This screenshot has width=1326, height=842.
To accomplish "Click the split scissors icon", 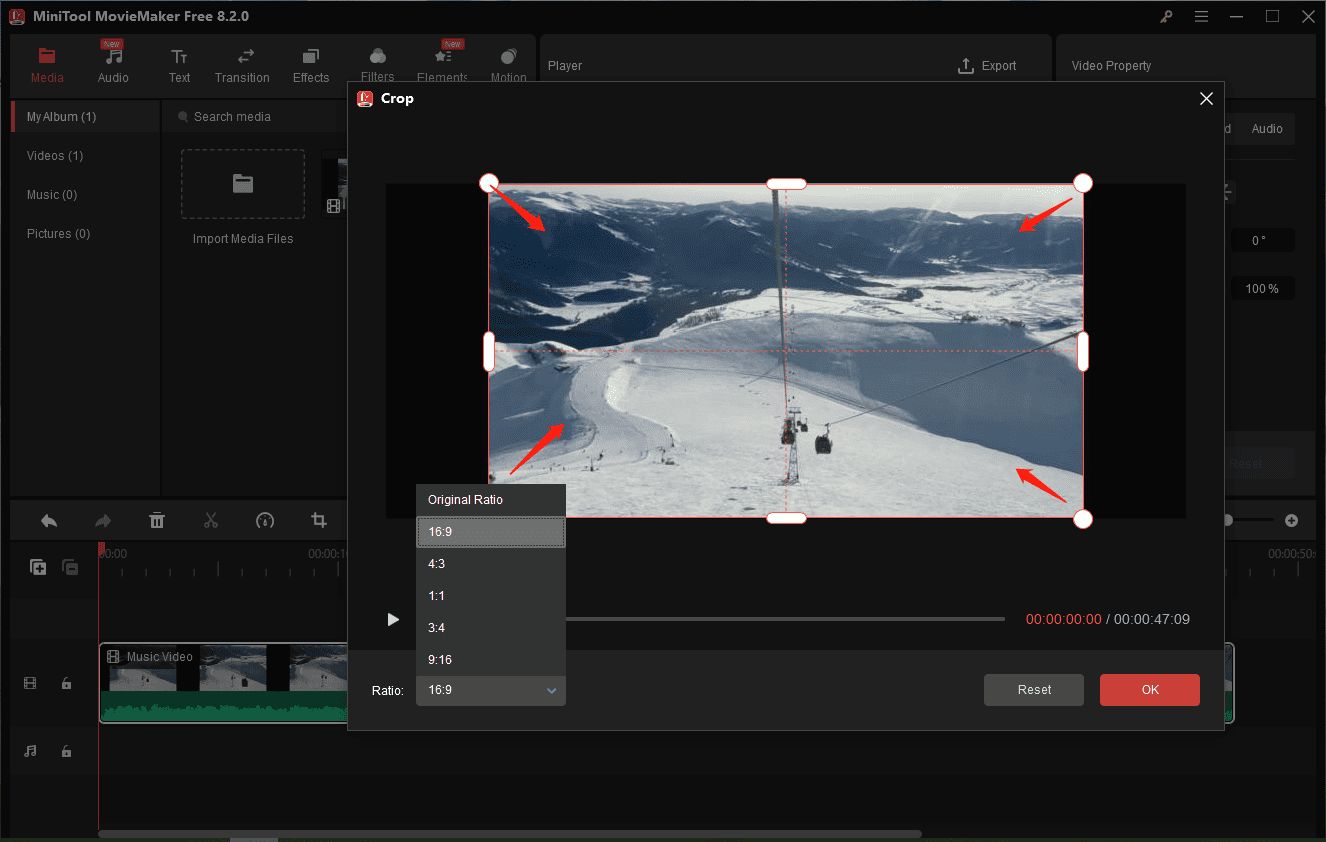I will (211, 520).
